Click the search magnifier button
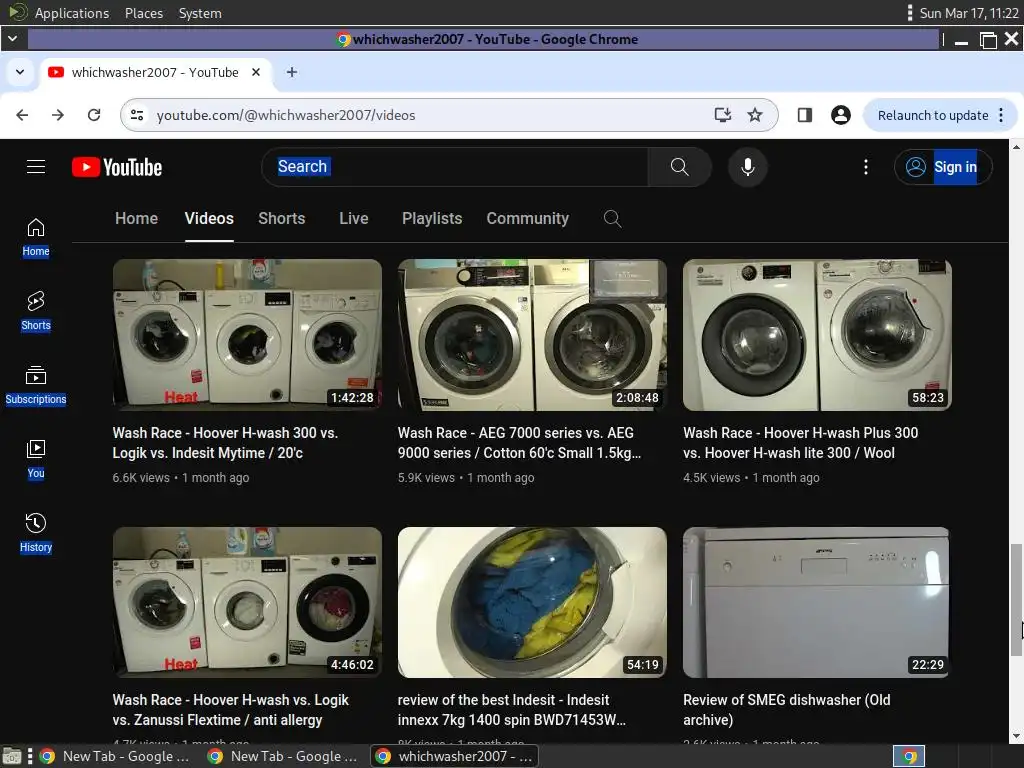Viewport: 1024px width, 768px height. [x=679, y=167]
